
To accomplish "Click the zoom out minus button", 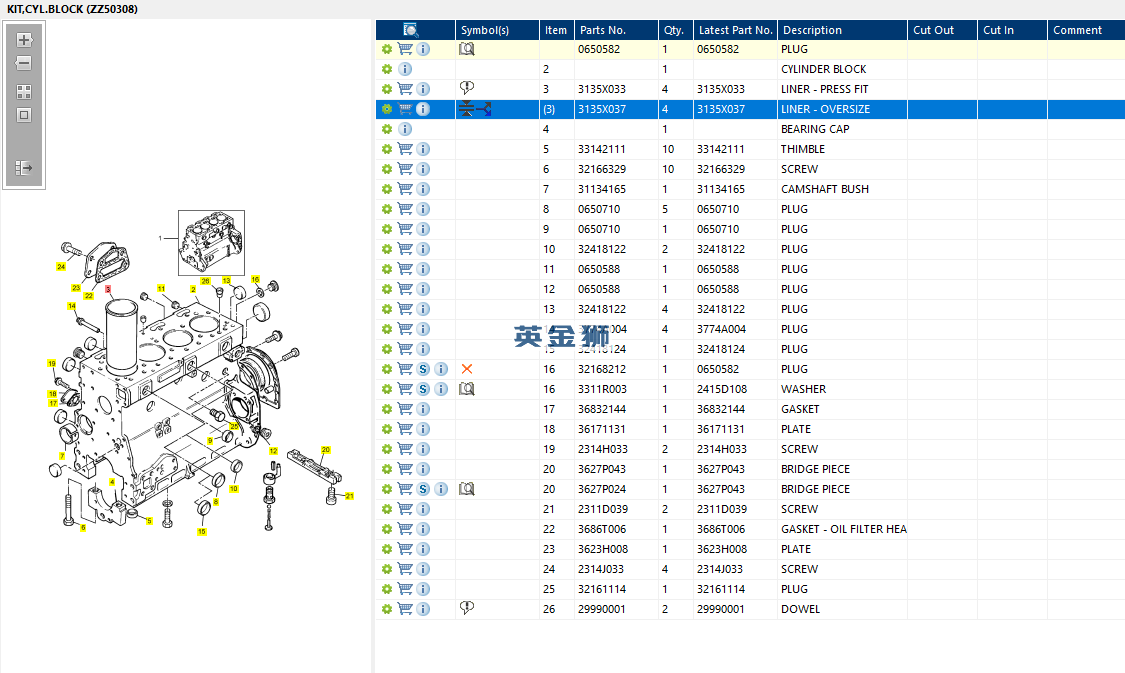I will [x=25, y=63].
